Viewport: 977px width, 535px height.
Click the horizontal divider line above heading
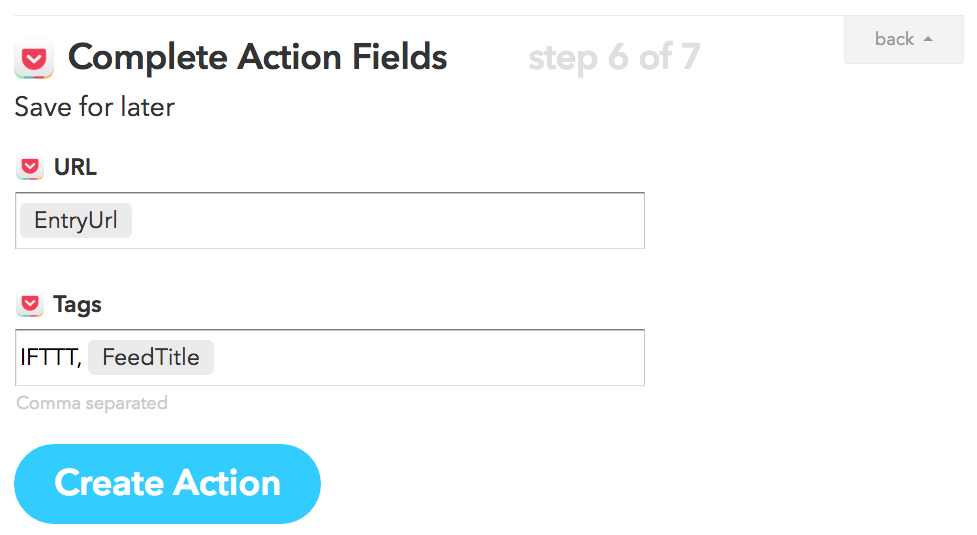pyautogui.click(x=429, y=15)
